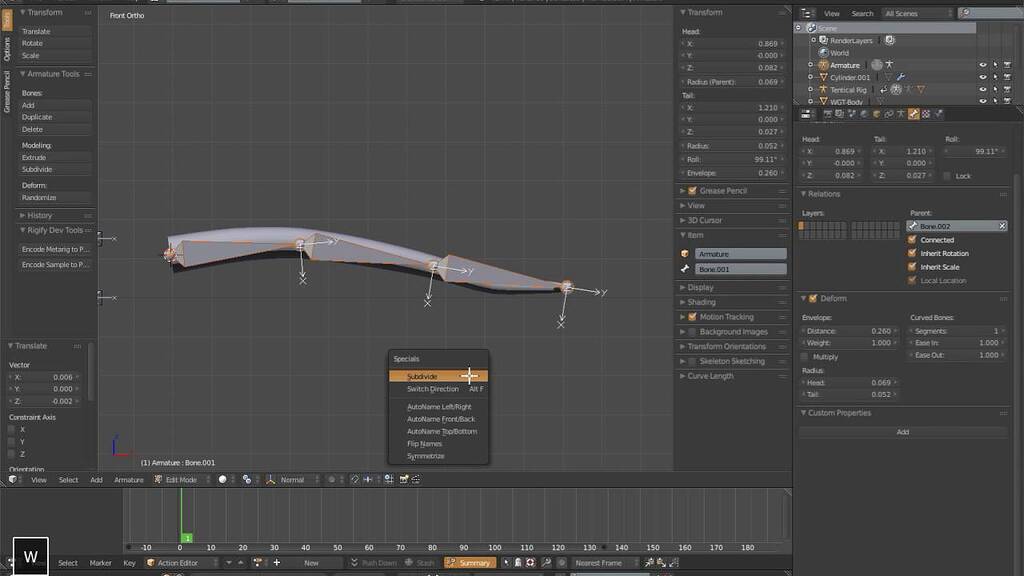Open the Bone properties tab icon

[913, 114]
